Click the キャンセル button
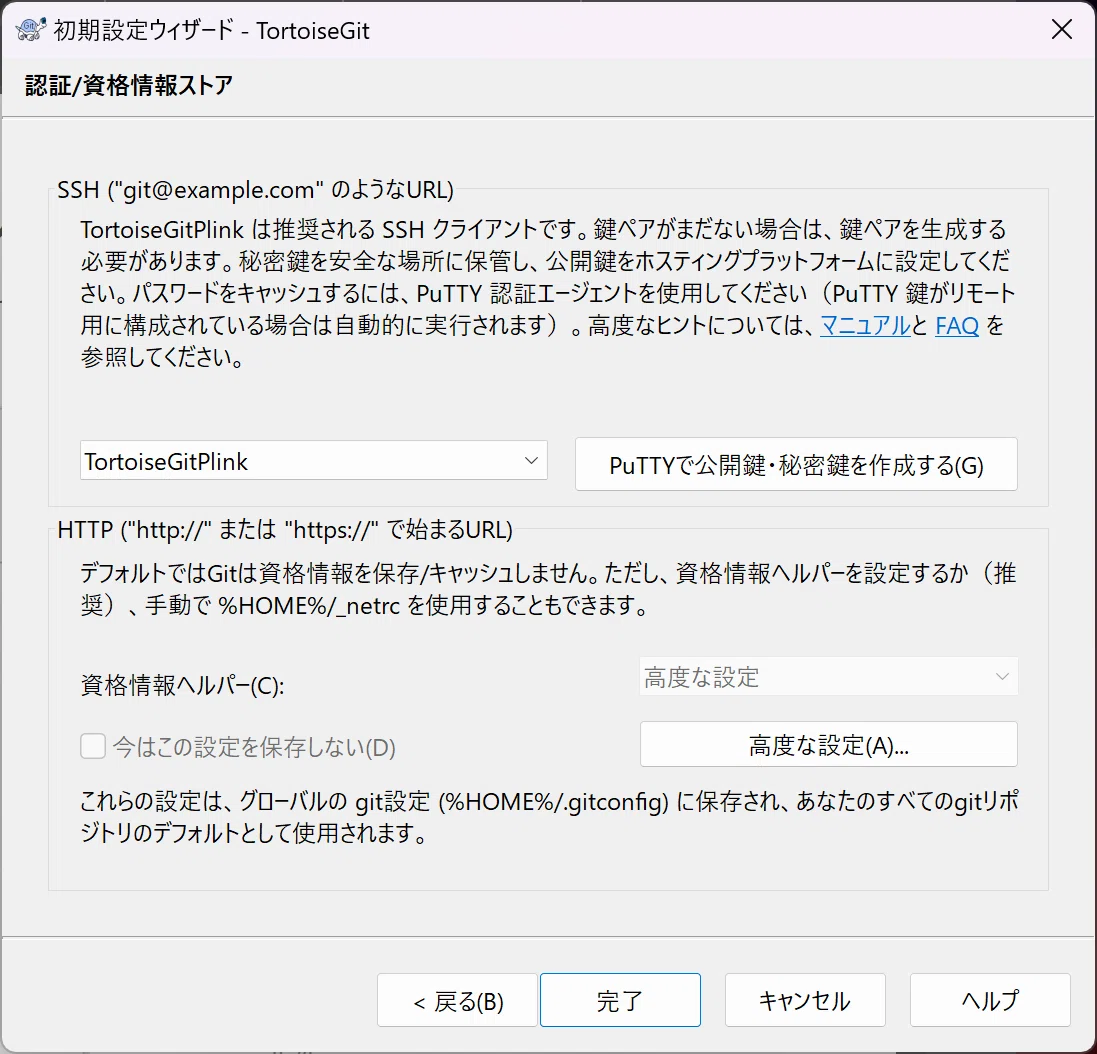 (805, 1001)
